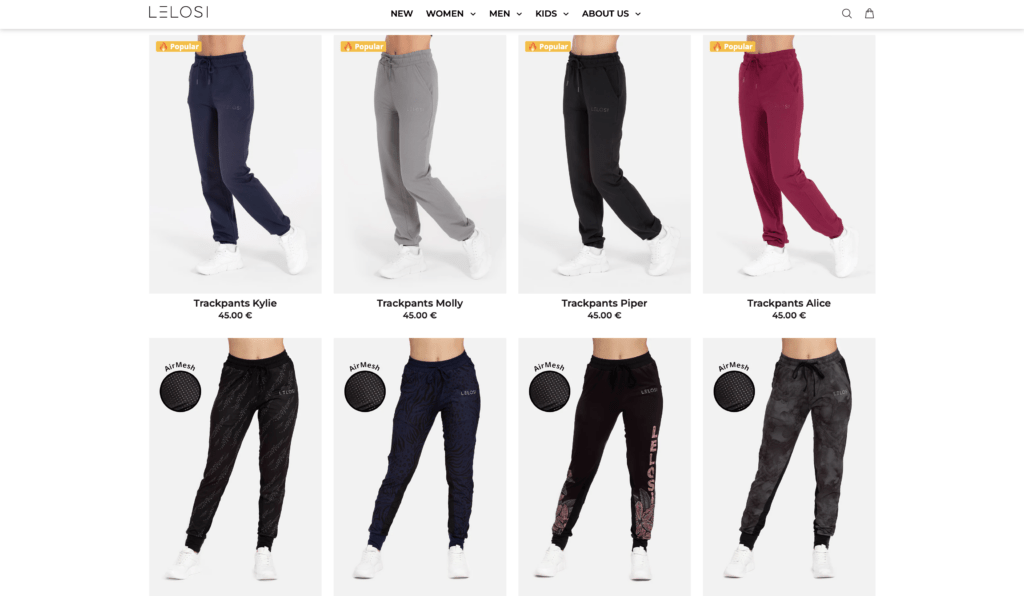Click Popular badge on Trackpants Alice
Viewport: 1024px width, 596px height.
[732, 46]
